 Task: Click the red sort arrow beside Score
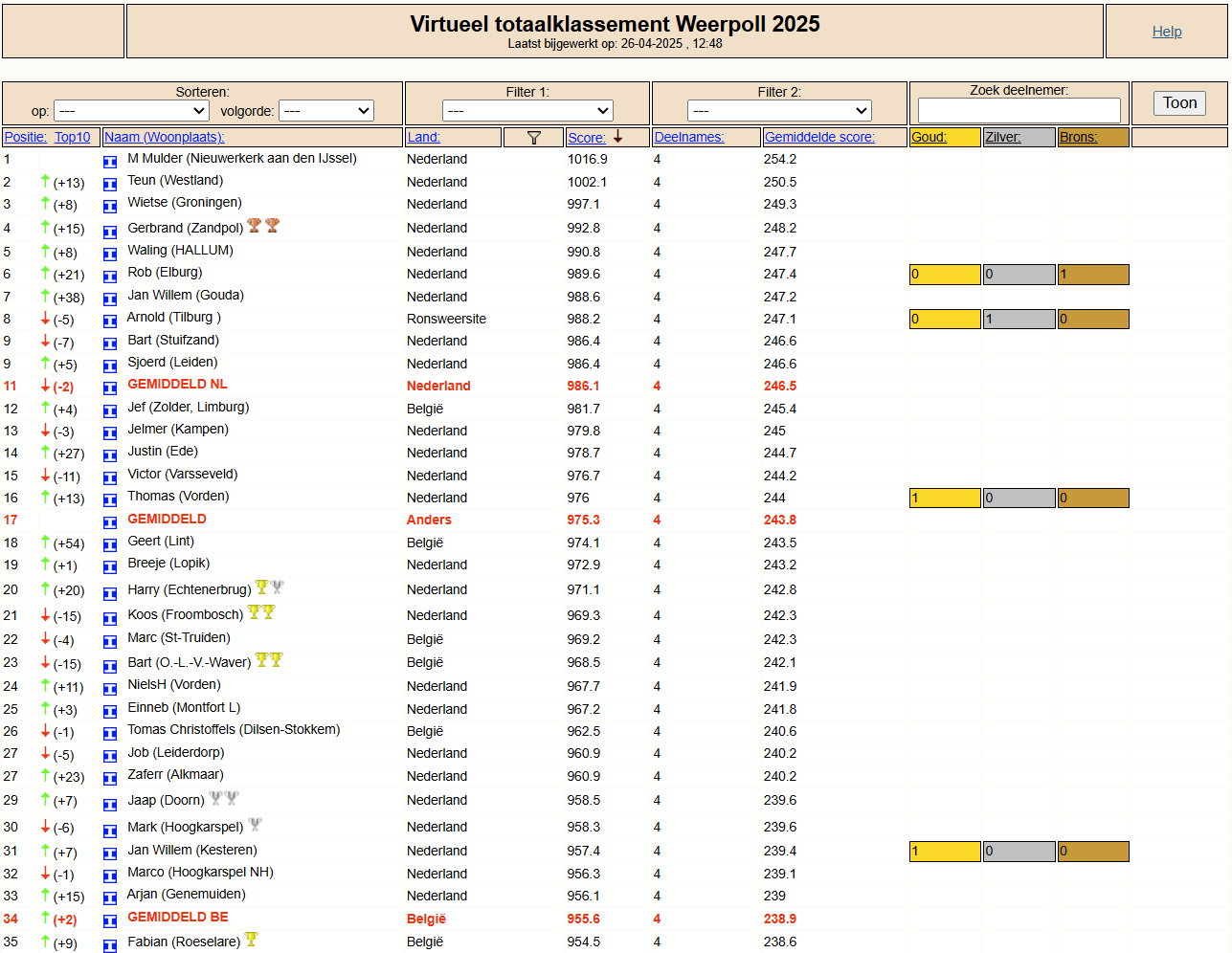click(617, 137)
